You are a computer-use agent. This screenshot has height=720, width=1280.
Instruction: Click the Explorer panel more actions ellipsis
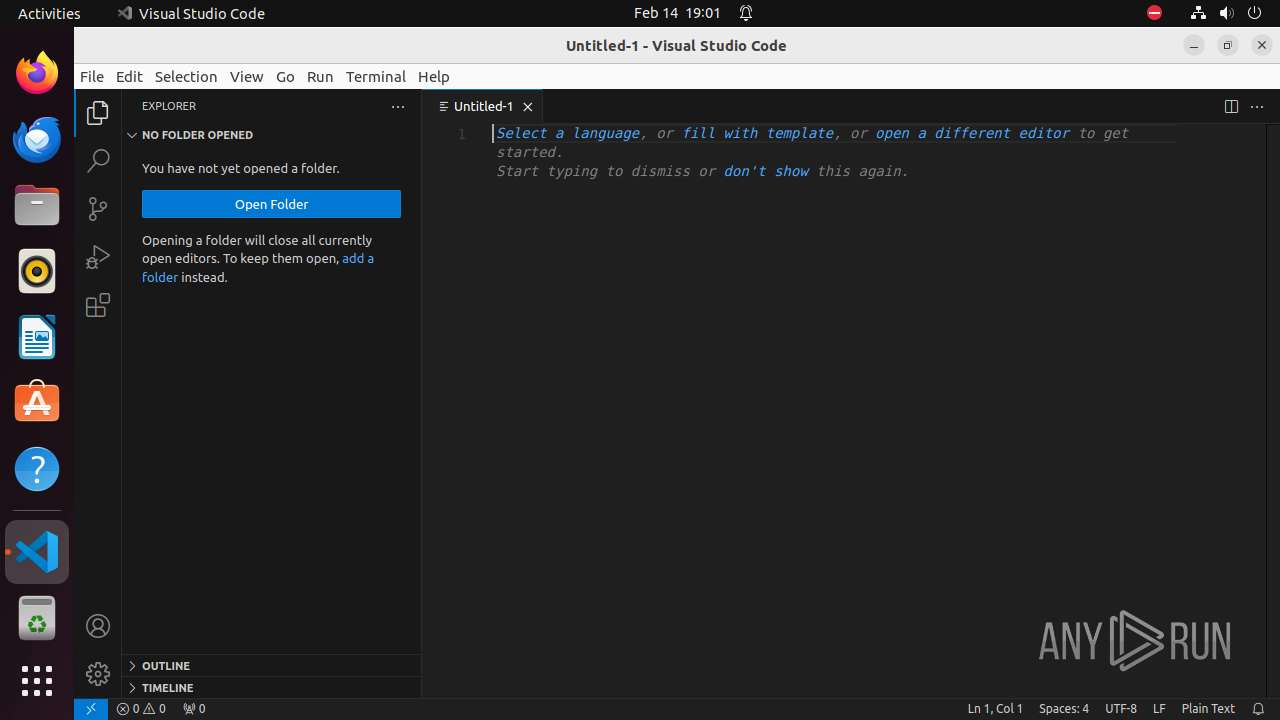tap(398, 106)
